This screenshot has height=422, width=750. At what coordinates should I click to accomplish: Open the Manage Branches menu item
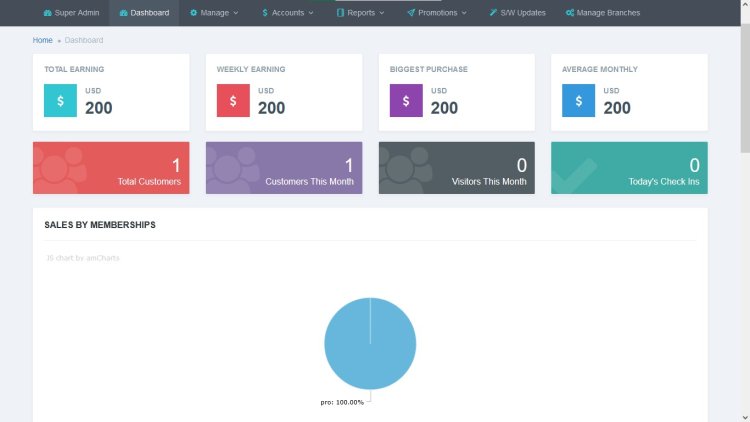[603, 13]
